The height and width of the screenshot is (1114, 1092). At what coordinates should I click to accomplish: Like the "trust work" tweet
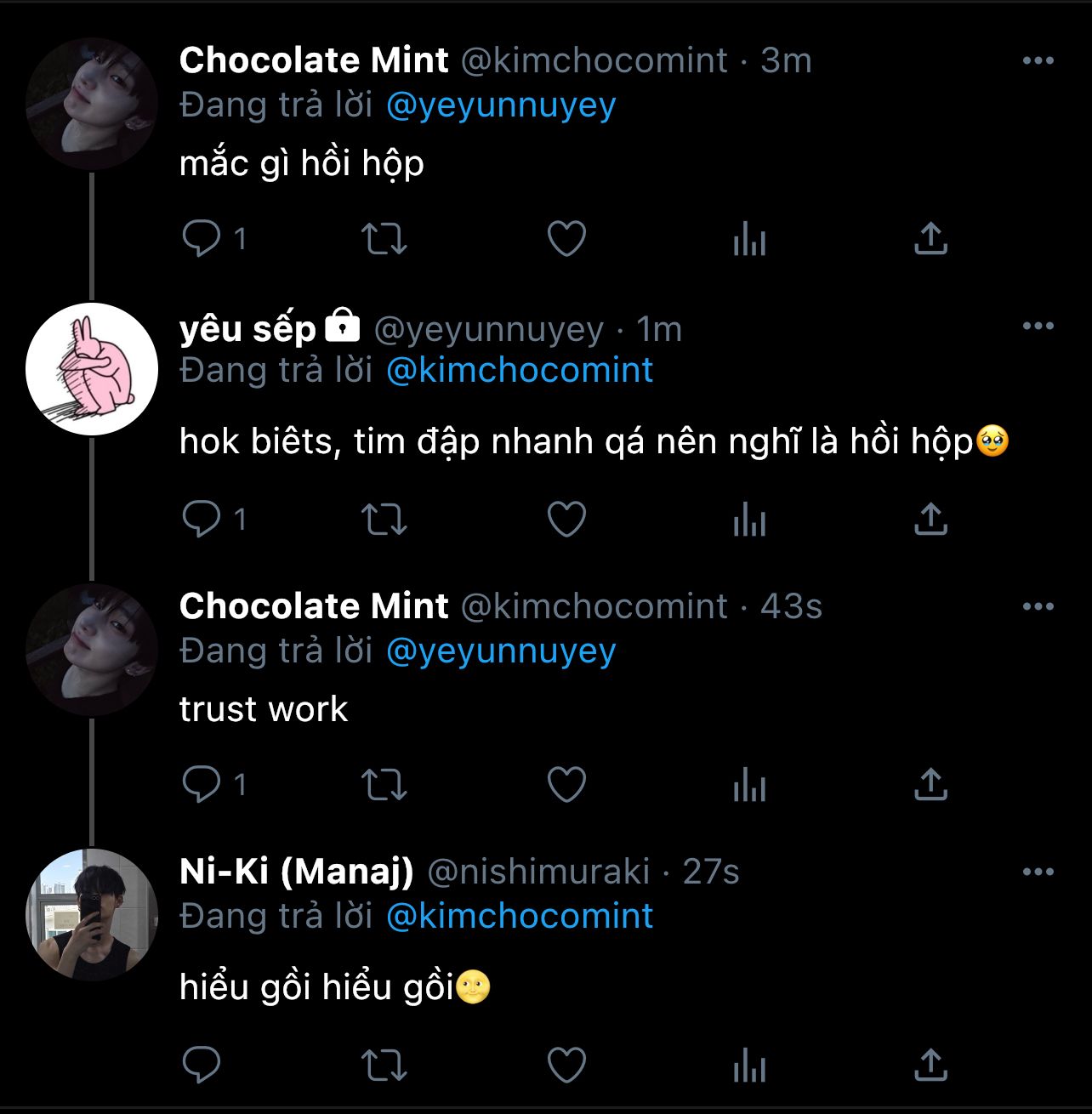pyautogui.click(x=566, y=785)
